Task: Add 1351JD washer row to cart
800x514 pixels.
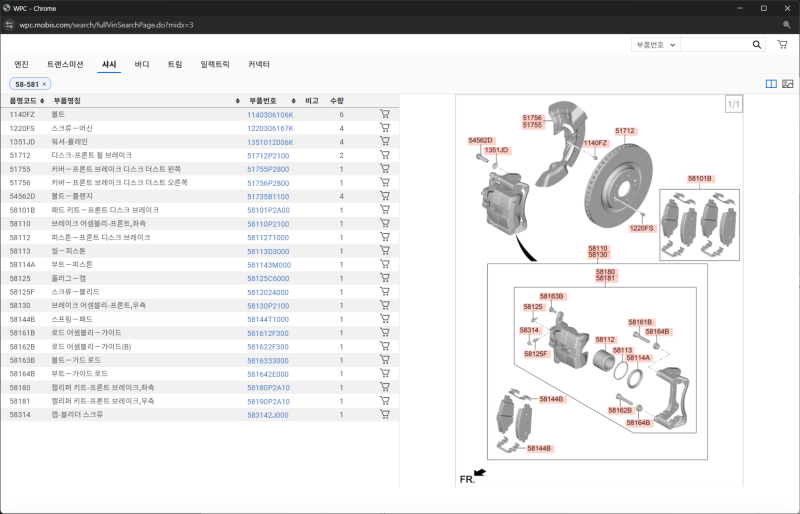Action: [385, 141]
